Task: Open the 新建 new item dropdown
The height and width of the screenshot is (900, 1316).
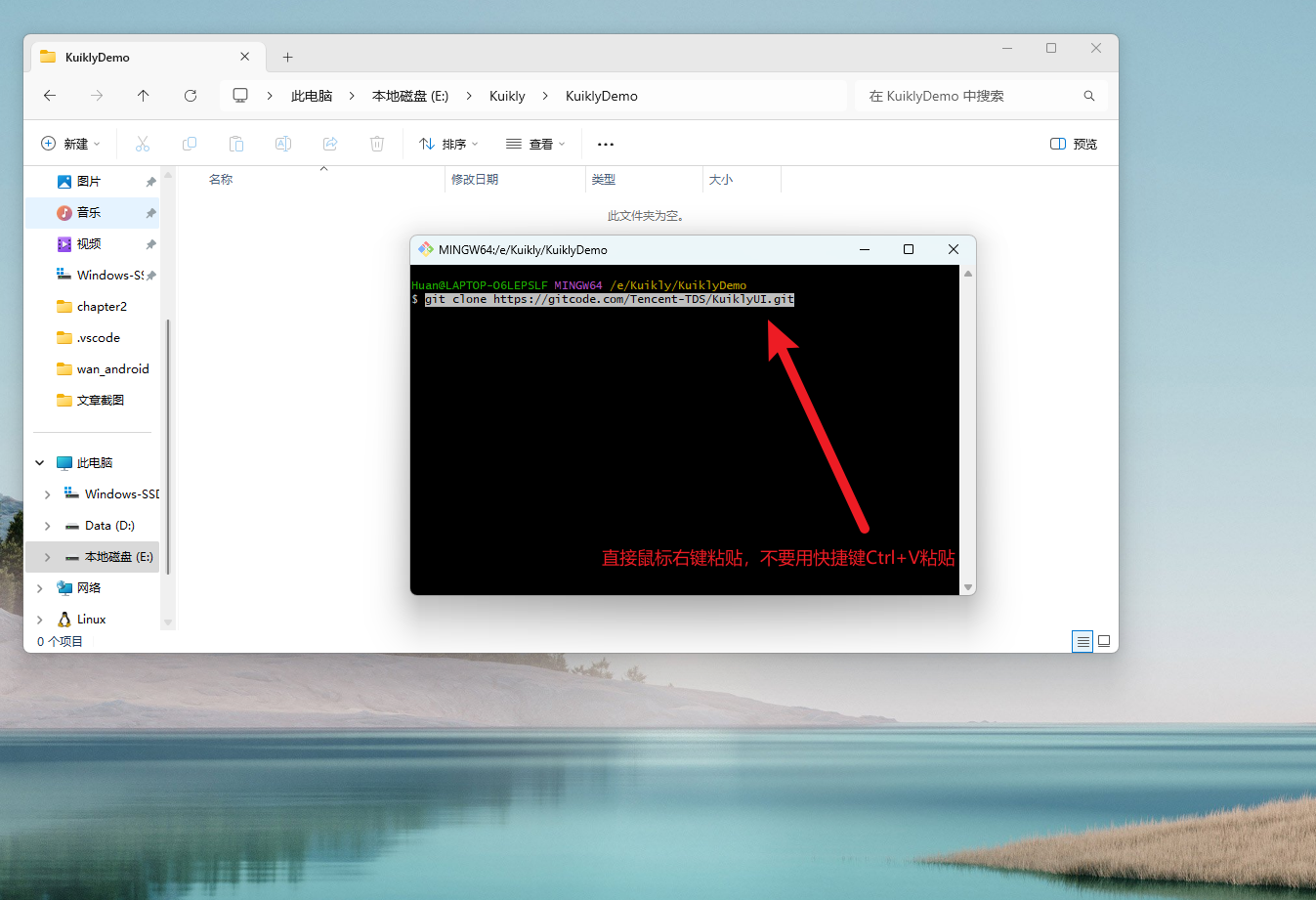Action: coord(70,144)
